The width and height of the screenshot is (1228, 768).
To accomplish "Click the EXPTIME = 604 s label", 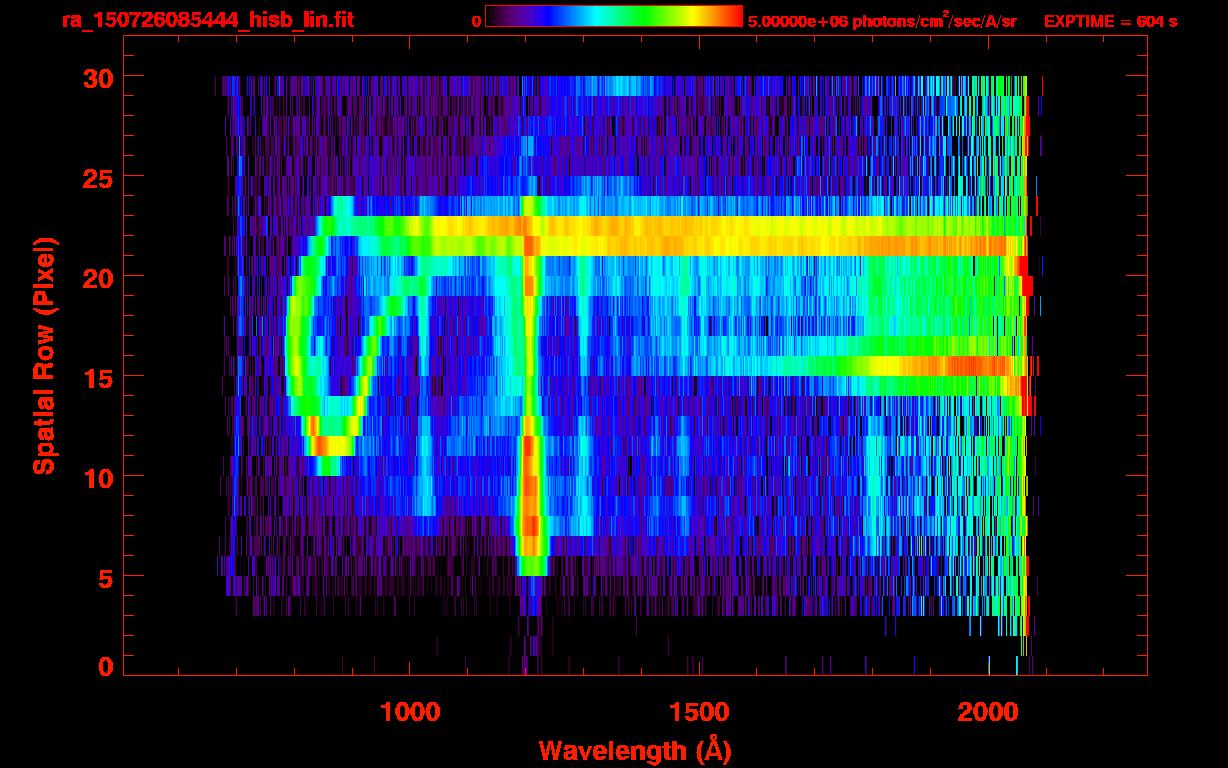I will pos(1110,21).
